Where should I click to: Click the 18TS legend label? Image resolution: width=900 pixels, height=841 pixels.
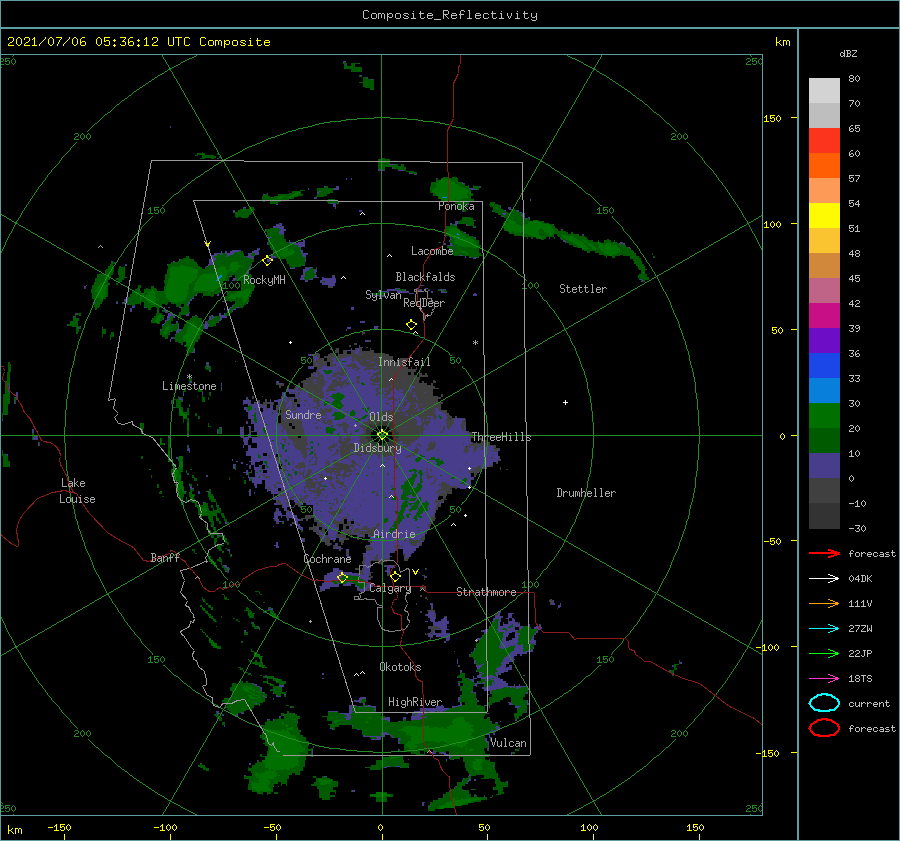click(x=860, y=679)
